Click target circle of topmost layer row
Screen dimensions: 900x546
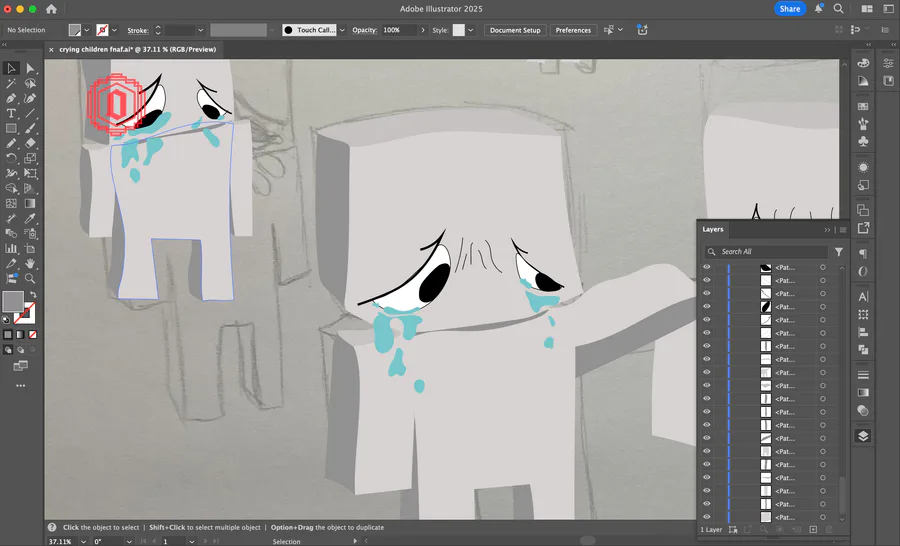tap(823, 268)
